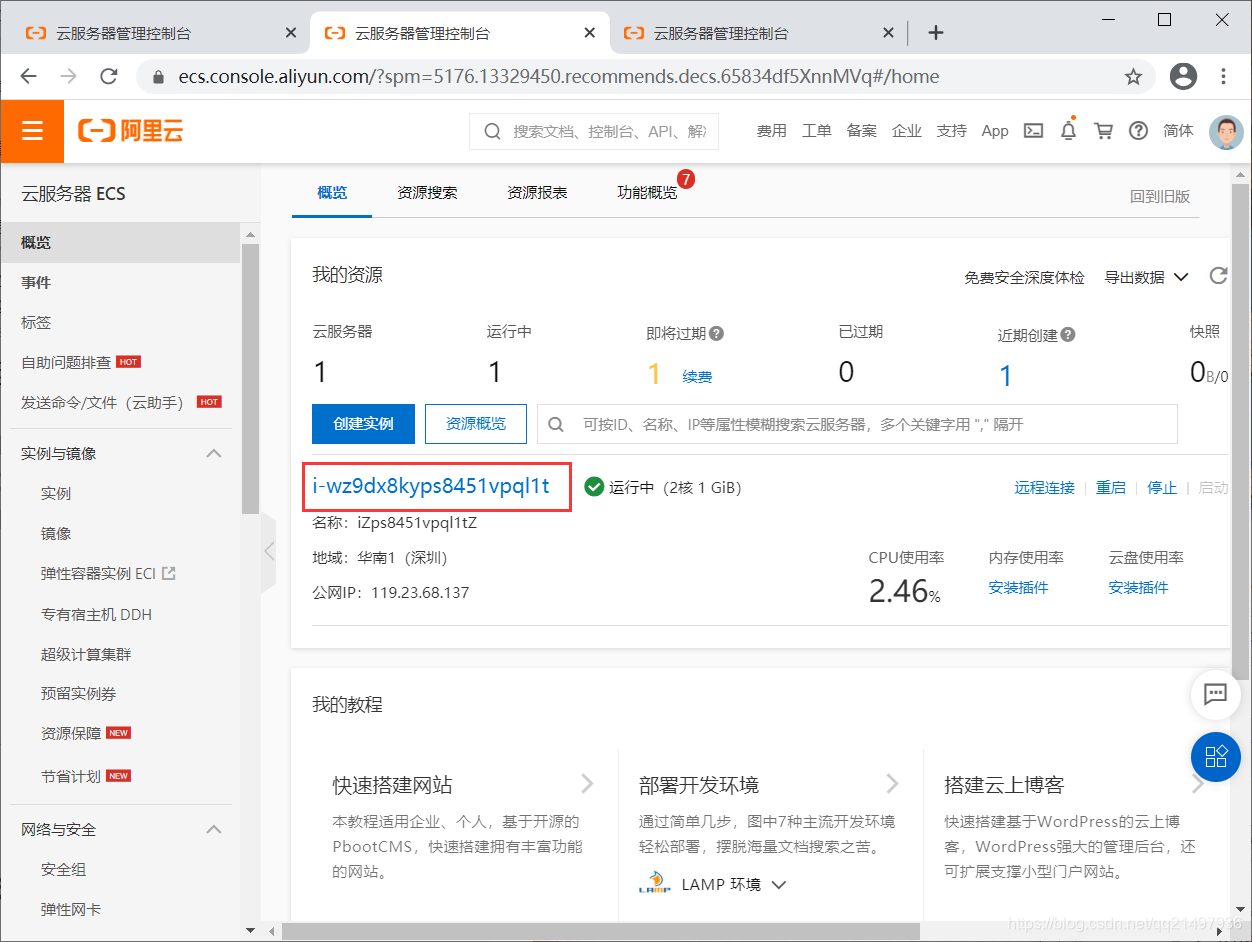This screenshot has height=942, width=1252.
Task: Collapse the 实例与镜像 section
Action: (x=213, y=453)
